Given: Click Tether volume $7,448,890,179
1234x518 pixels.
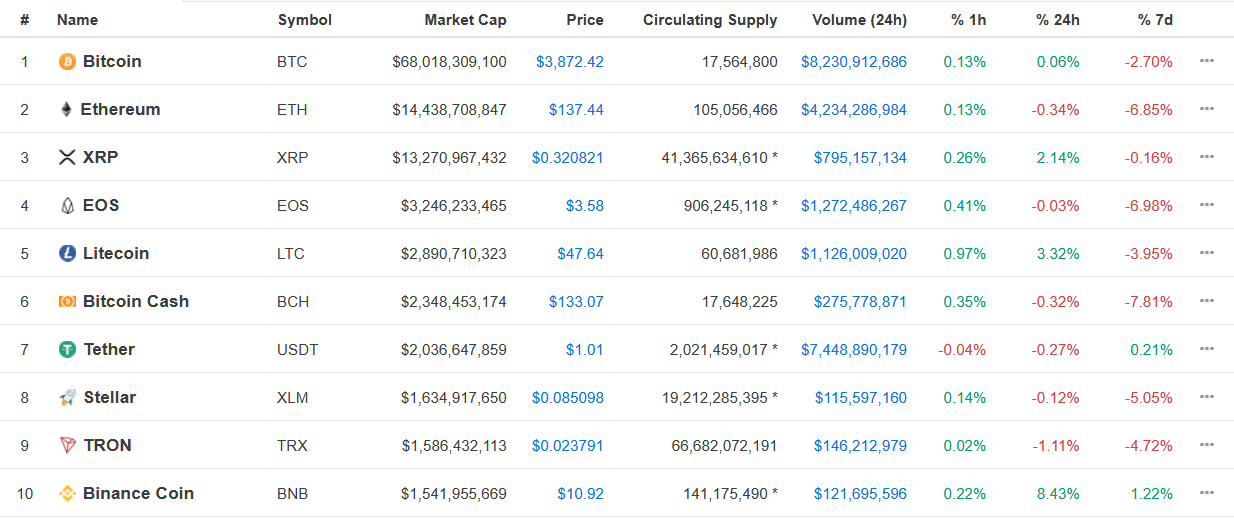Looking at the screenshot, I should [854, 350].
